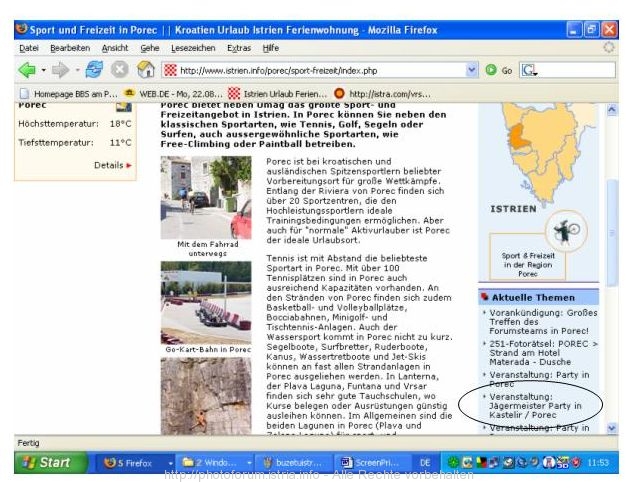Click the DE language indicator

point(425,463)
